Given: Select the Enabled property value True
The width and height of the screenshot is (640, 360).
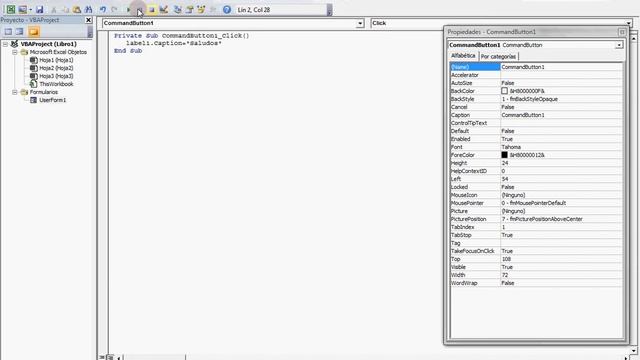Looking at the screenshot, I should pyautogui.click(x=562, y=139).
